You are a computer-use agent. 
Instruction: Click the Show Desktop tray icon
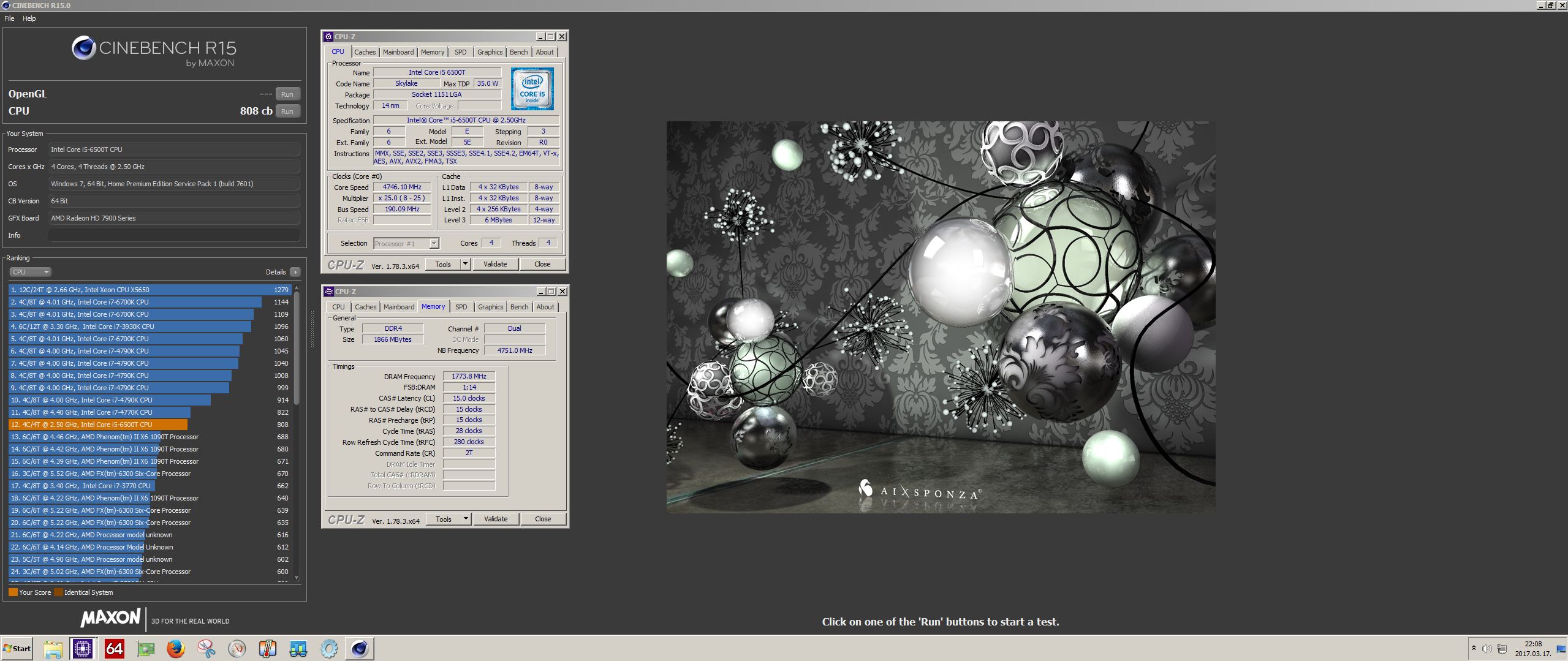tap(1561, 649)
